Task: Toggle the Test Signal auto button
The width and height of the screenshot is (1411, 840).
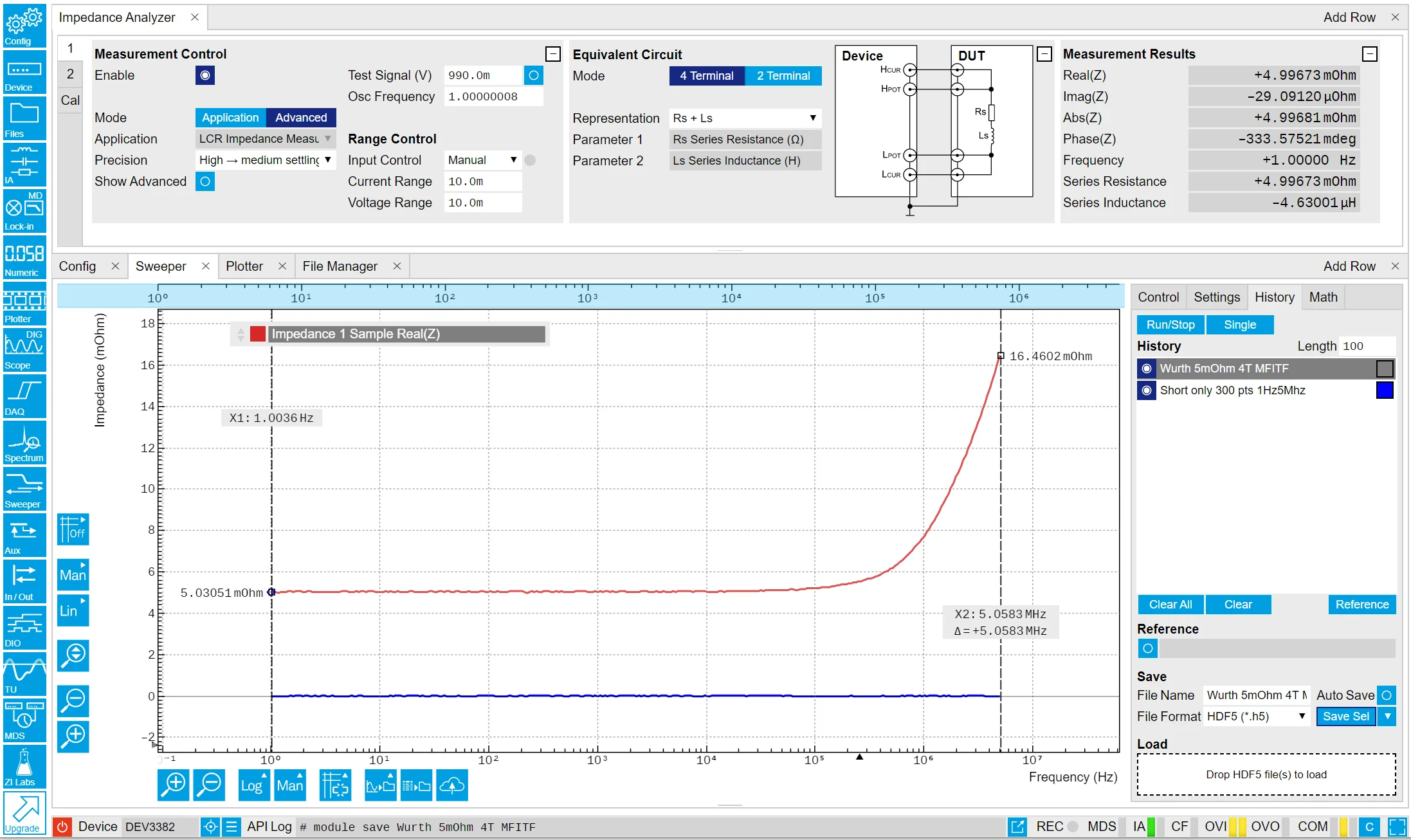Action: point(534,75)
